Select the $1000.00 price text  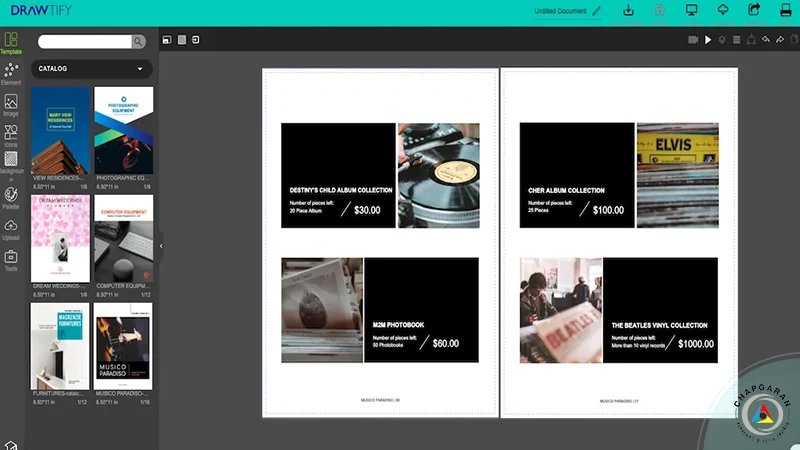tap(696, 344)
